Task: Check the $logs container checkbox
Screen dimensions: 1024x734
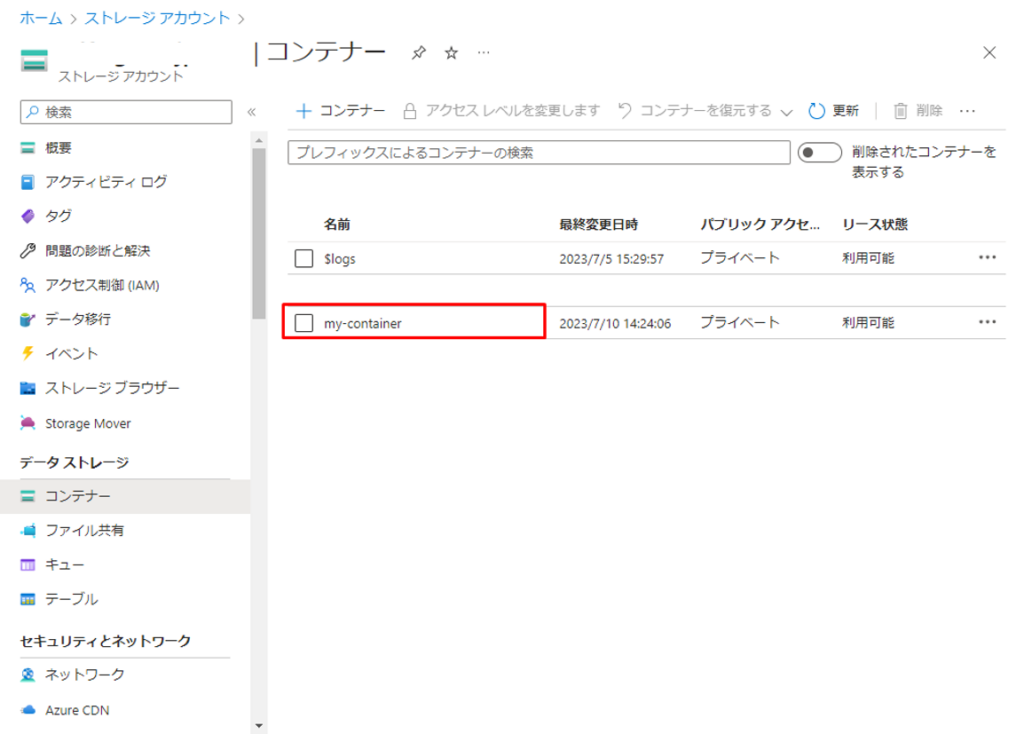Action: [305, 259]
